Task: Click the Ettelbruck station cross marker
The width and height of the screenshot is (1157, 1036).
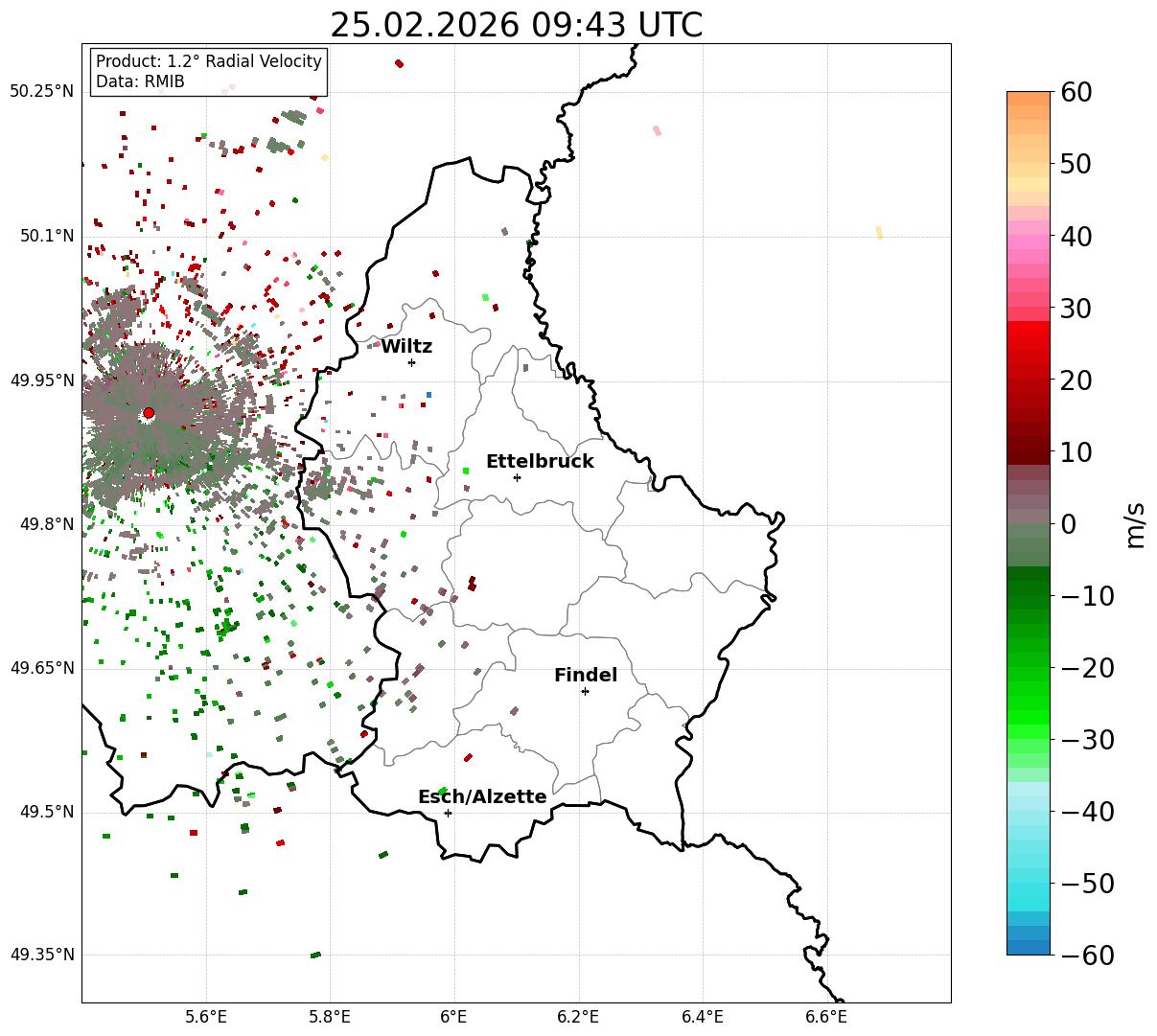Action: [517, 477]
